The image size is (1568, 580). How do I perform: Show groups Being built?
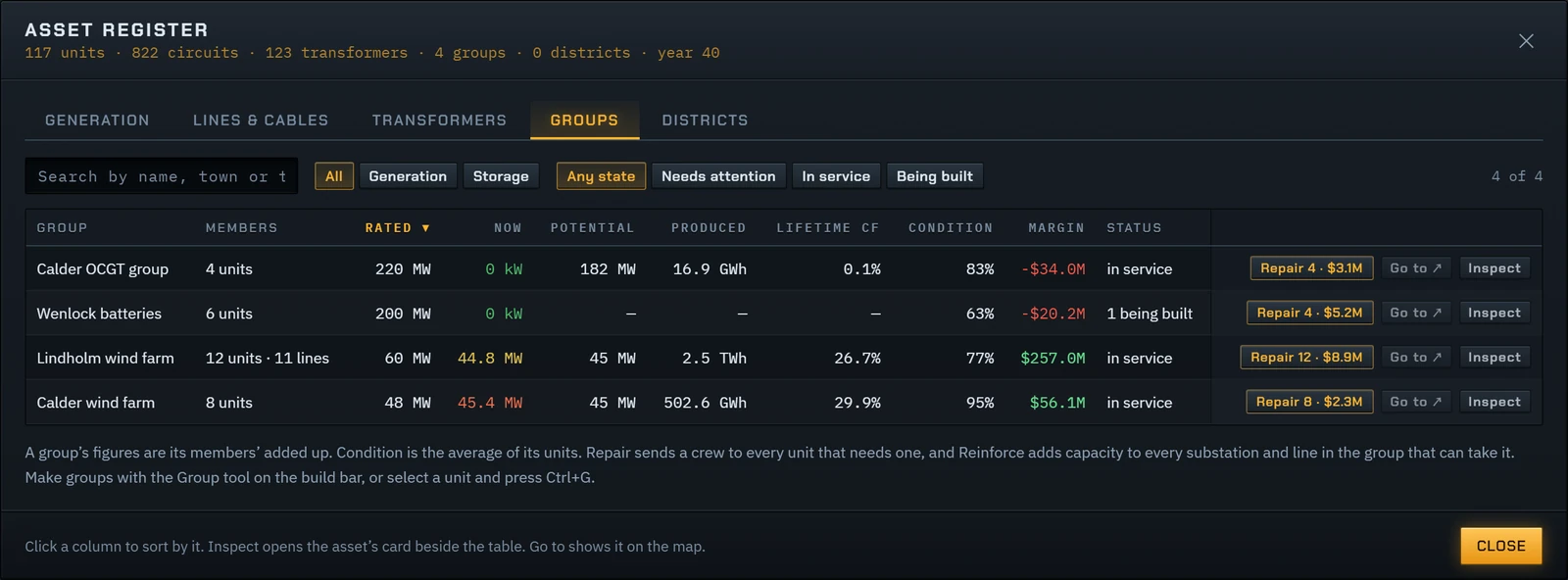935,176
